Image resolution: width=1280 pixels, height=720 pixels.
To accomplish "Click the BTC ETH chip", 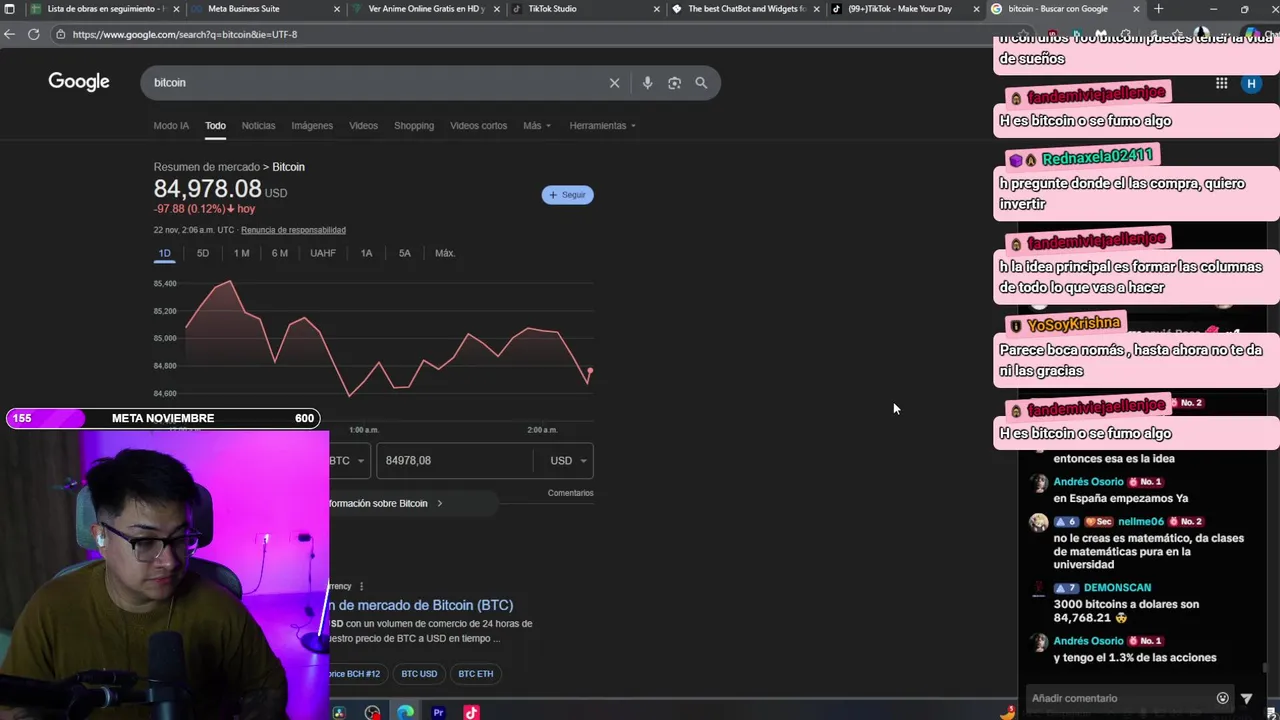I will tap(476, 674).
